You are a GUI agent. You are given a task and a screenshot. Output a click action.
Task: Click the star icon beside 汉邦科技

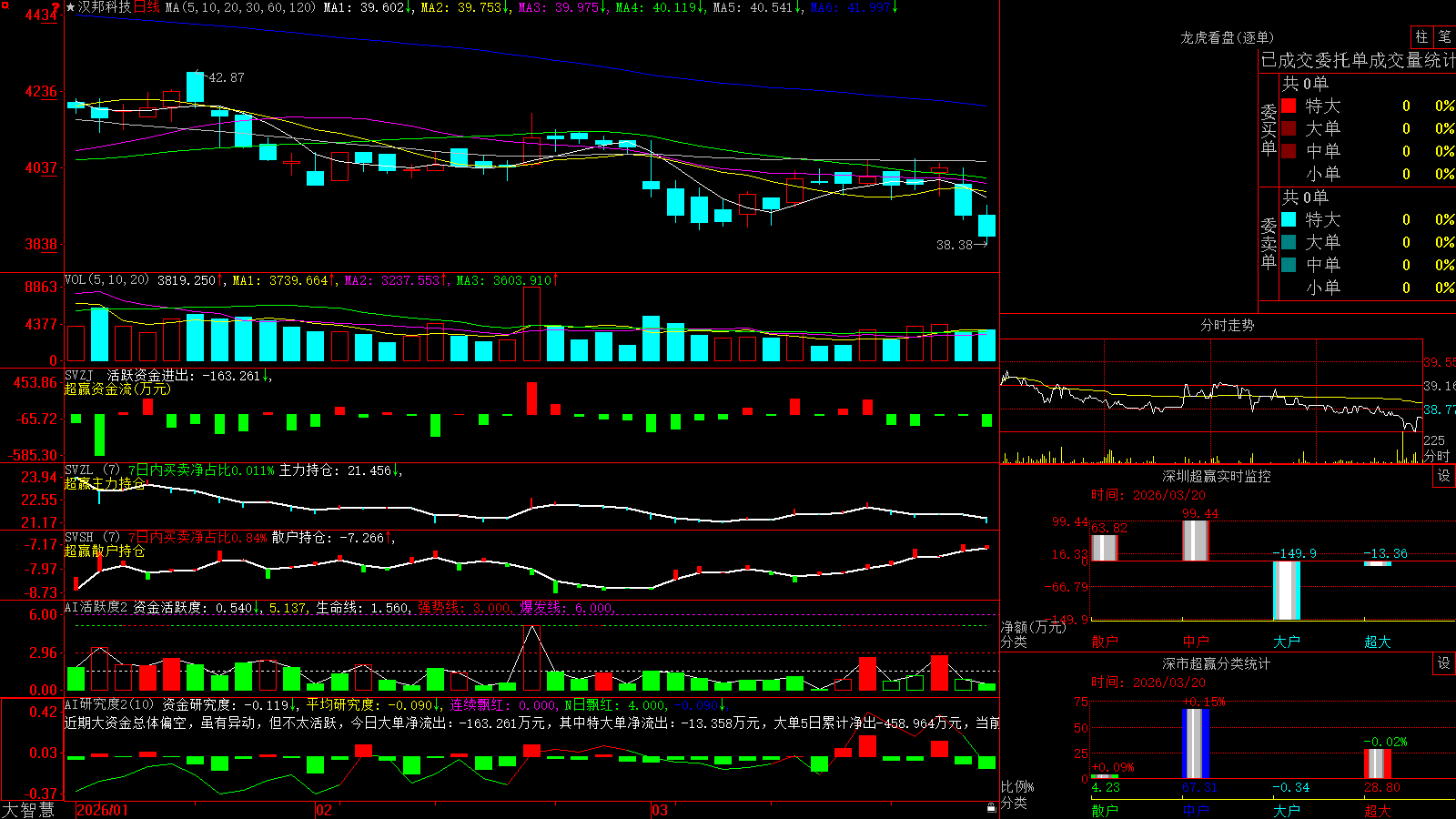click(70, 7)
